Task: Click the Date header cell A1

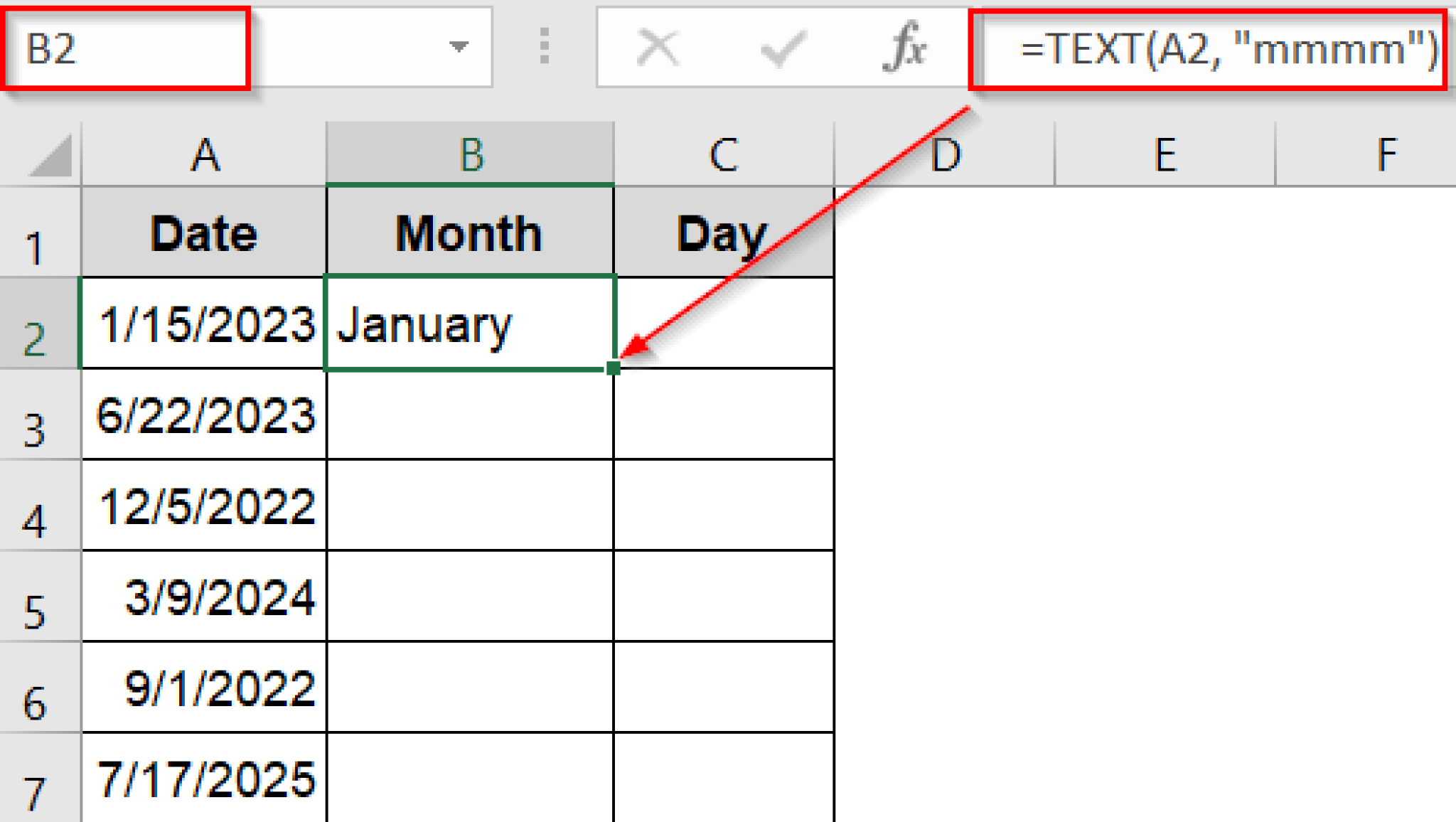Action: [204, 231]
